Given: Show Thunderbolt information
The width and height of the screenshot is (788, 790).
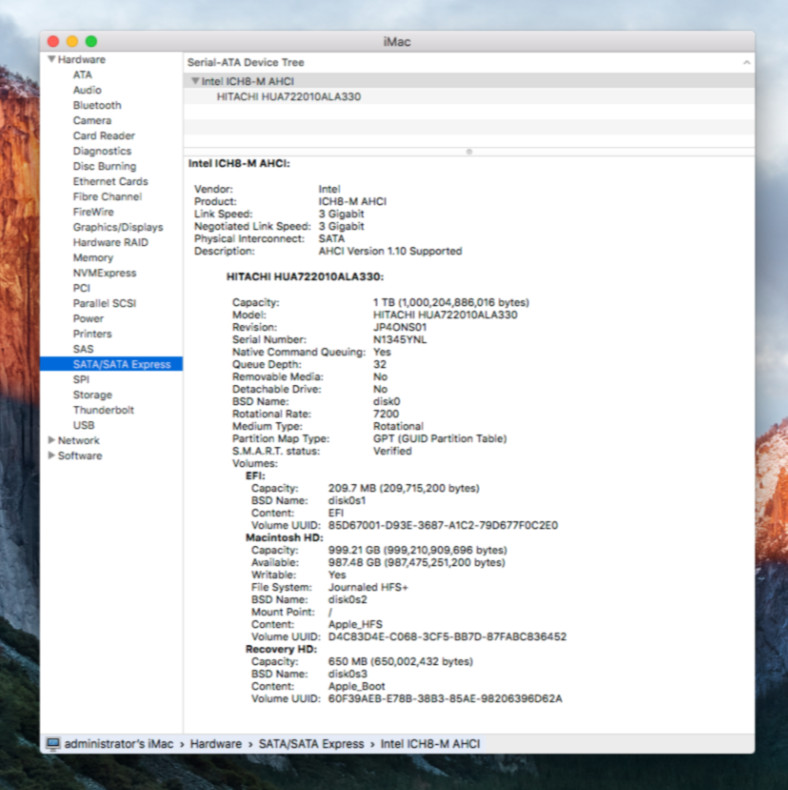Looking at the screenshot, I should (103, 410).
